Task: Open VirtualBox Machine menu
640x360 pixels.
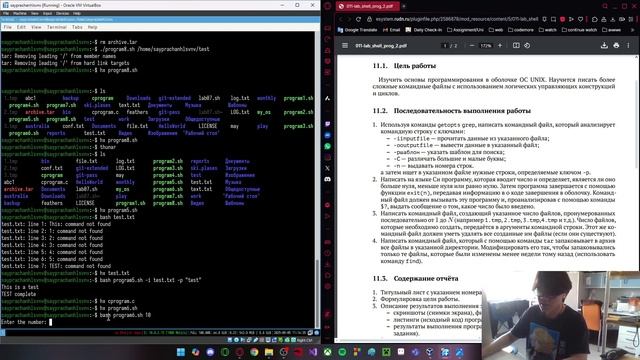Action: point(20,13)
